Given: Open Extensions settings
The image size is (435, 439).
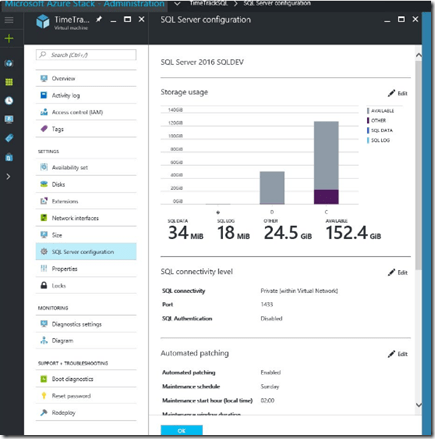Looking at the screenshot, I should [86, 201].
